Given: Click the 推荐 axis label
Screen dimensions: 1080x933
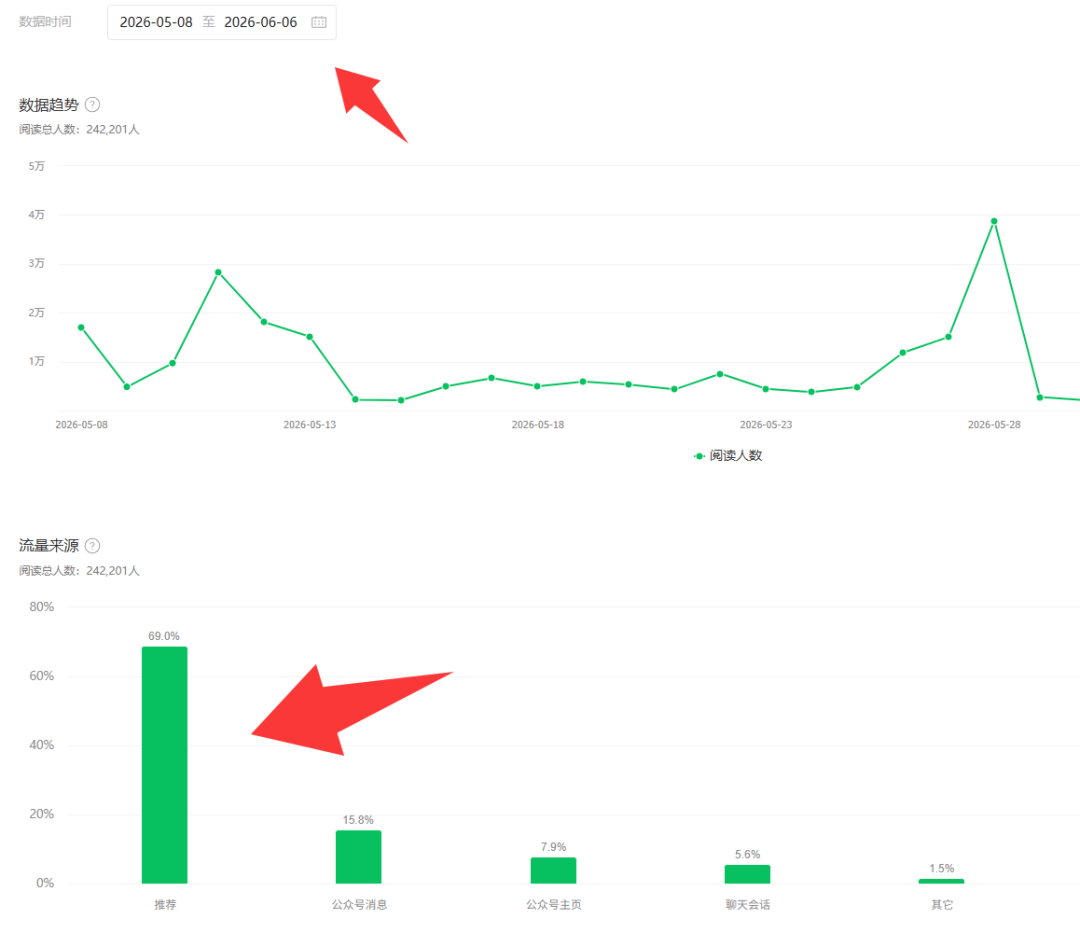Looking at the screenshot, I should (x=165, y=905).
